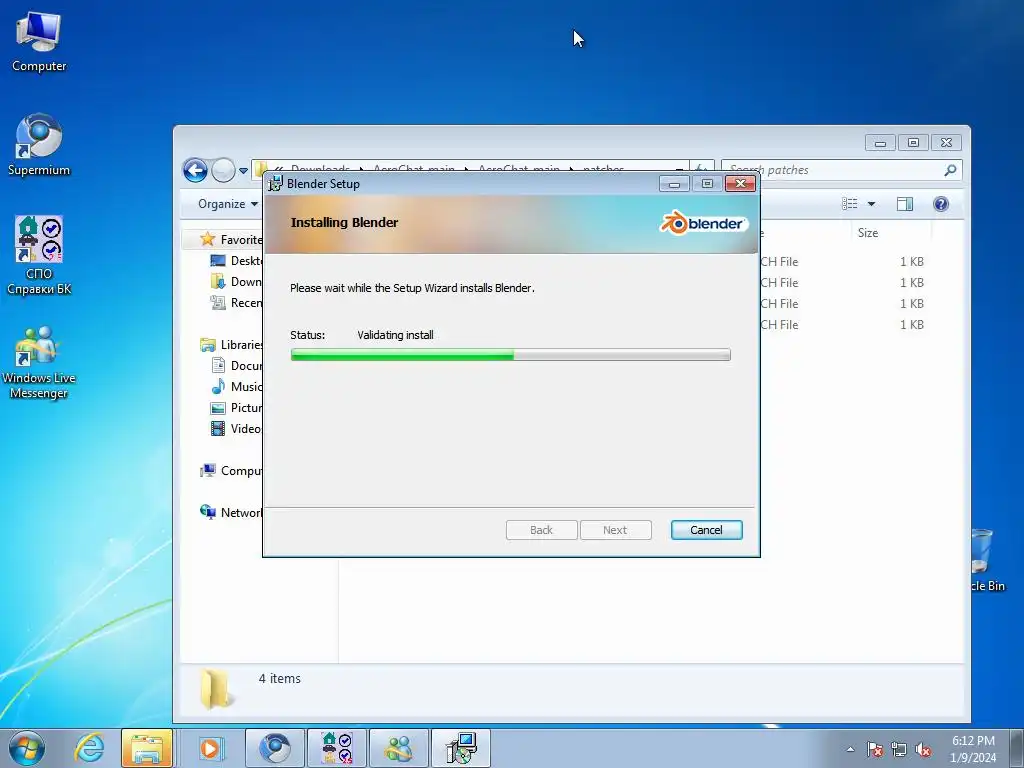
Task: Open Supermium from the taskbar
Action: coord(275,748)
